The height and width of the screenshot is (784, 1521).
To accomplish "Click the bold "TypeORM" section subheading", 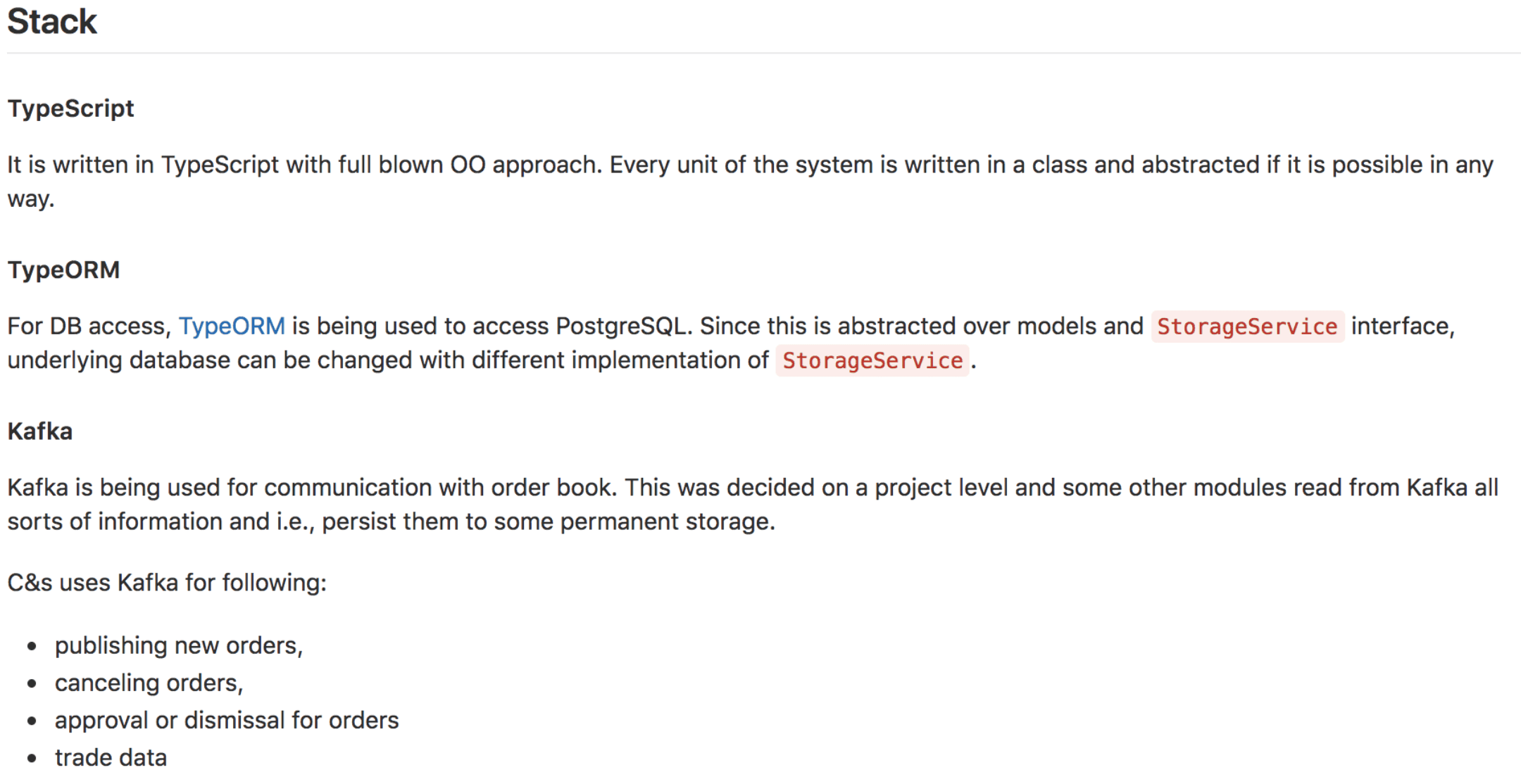I will pos(63,270).
